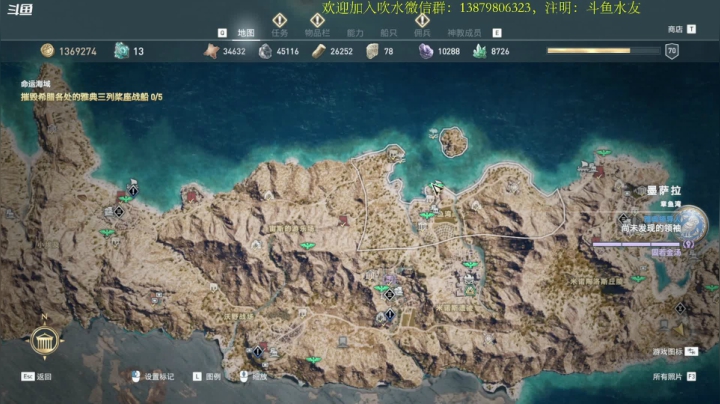Image resolution: width=720 pixels, height=404 pixels.
Task: Click the Q previous-tab key icon
Action: (222, 33)
